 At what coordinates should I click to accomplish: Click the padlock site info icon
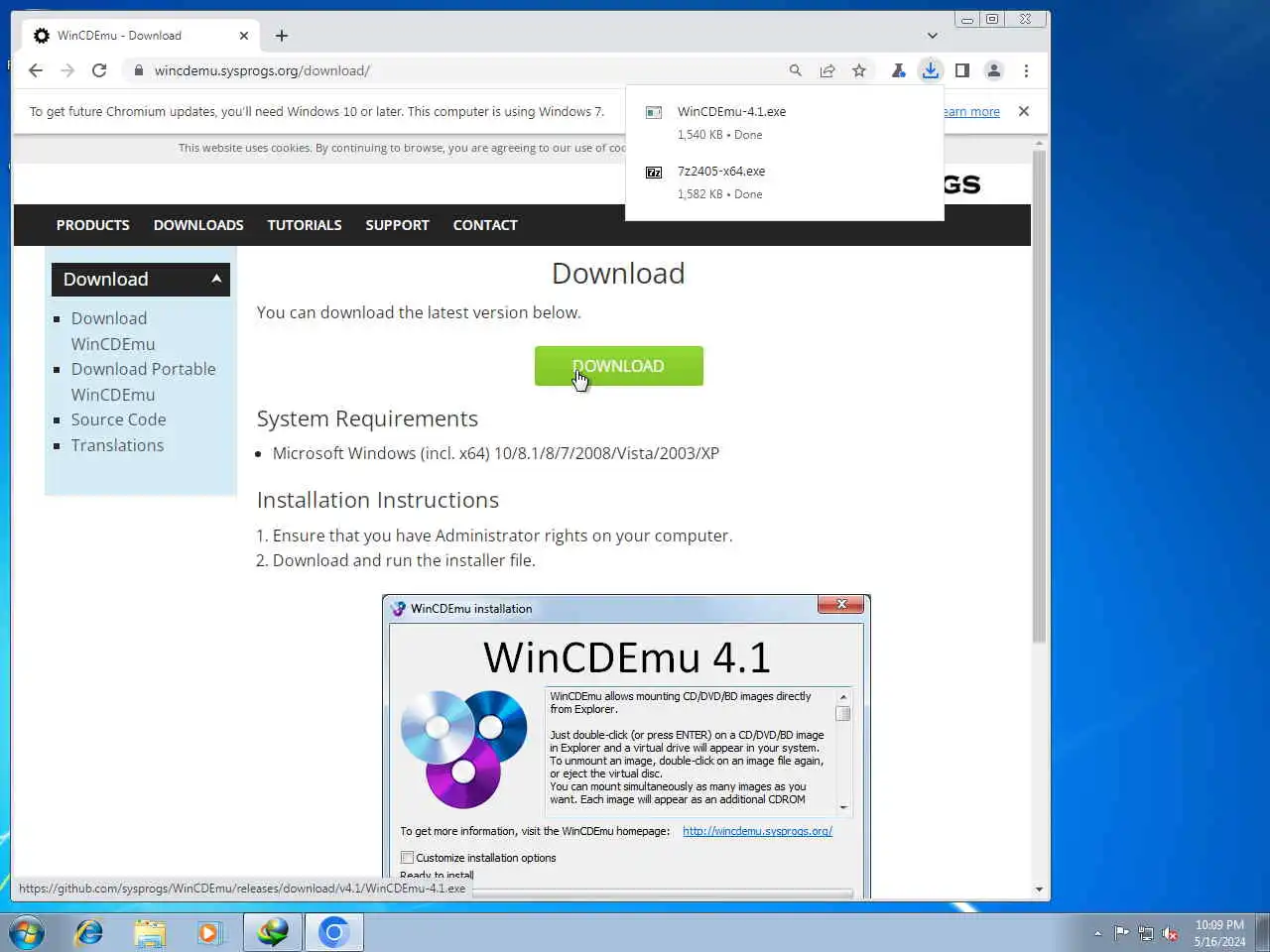coord(138,70)
